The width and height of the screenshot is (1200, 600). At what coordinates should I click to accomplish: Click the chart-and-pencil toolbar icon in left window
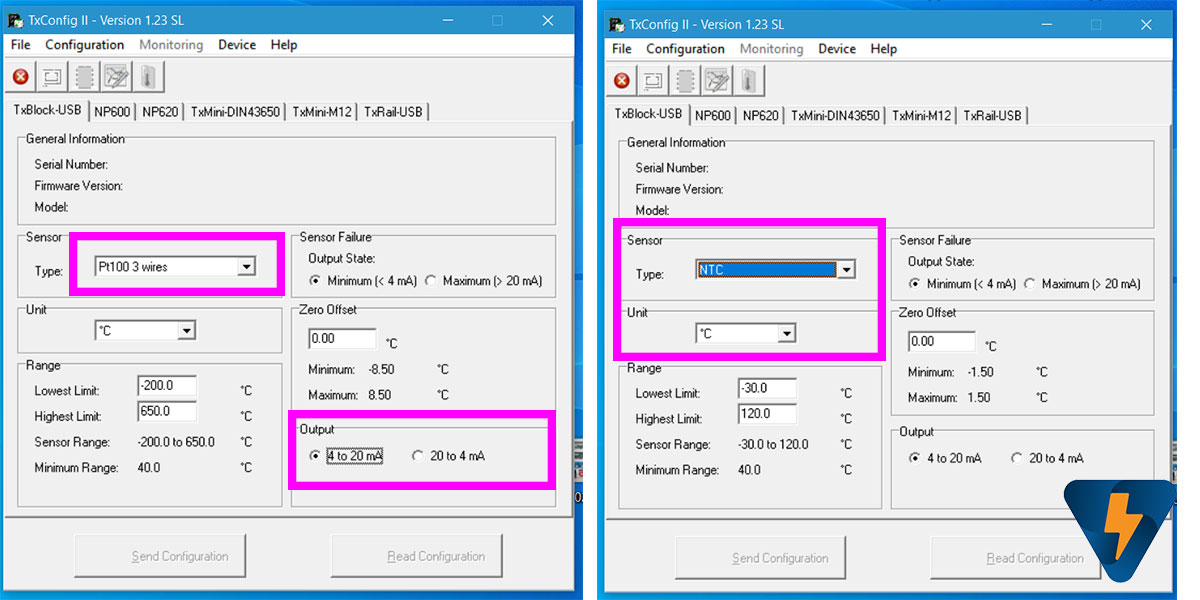(116, 77)
